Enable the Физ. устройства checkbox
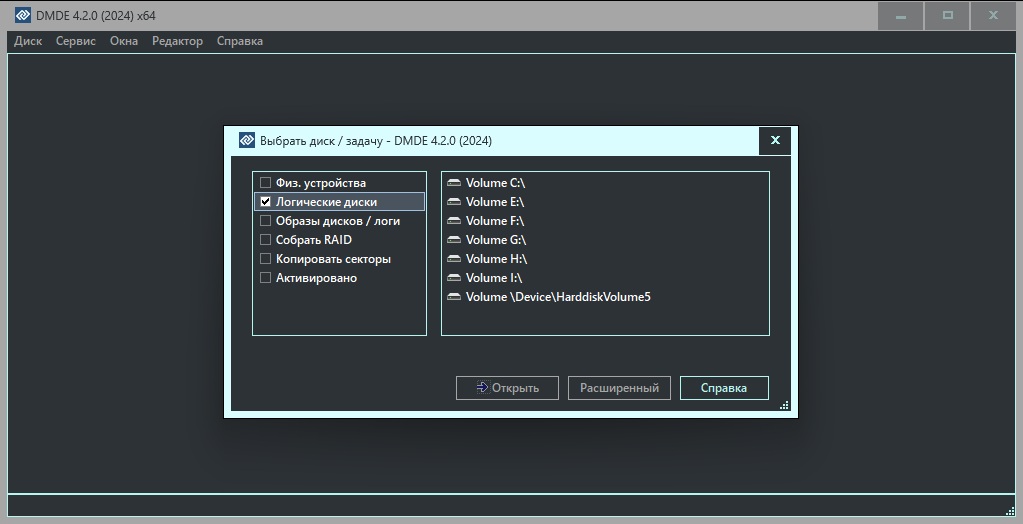 pos(266,183)
